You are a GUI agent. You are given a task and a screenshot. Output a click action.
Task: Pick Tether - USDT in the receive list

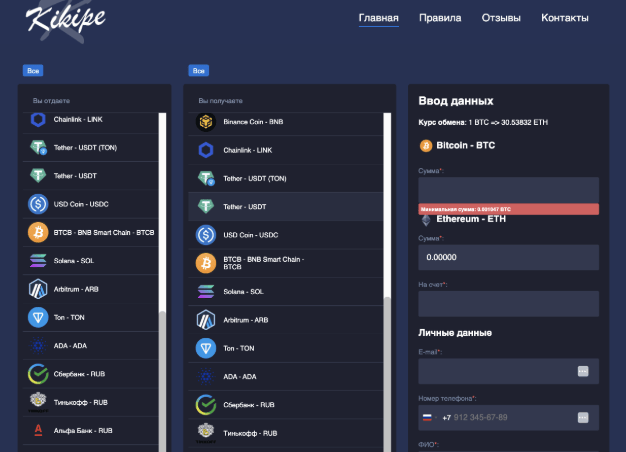(285, 206)
